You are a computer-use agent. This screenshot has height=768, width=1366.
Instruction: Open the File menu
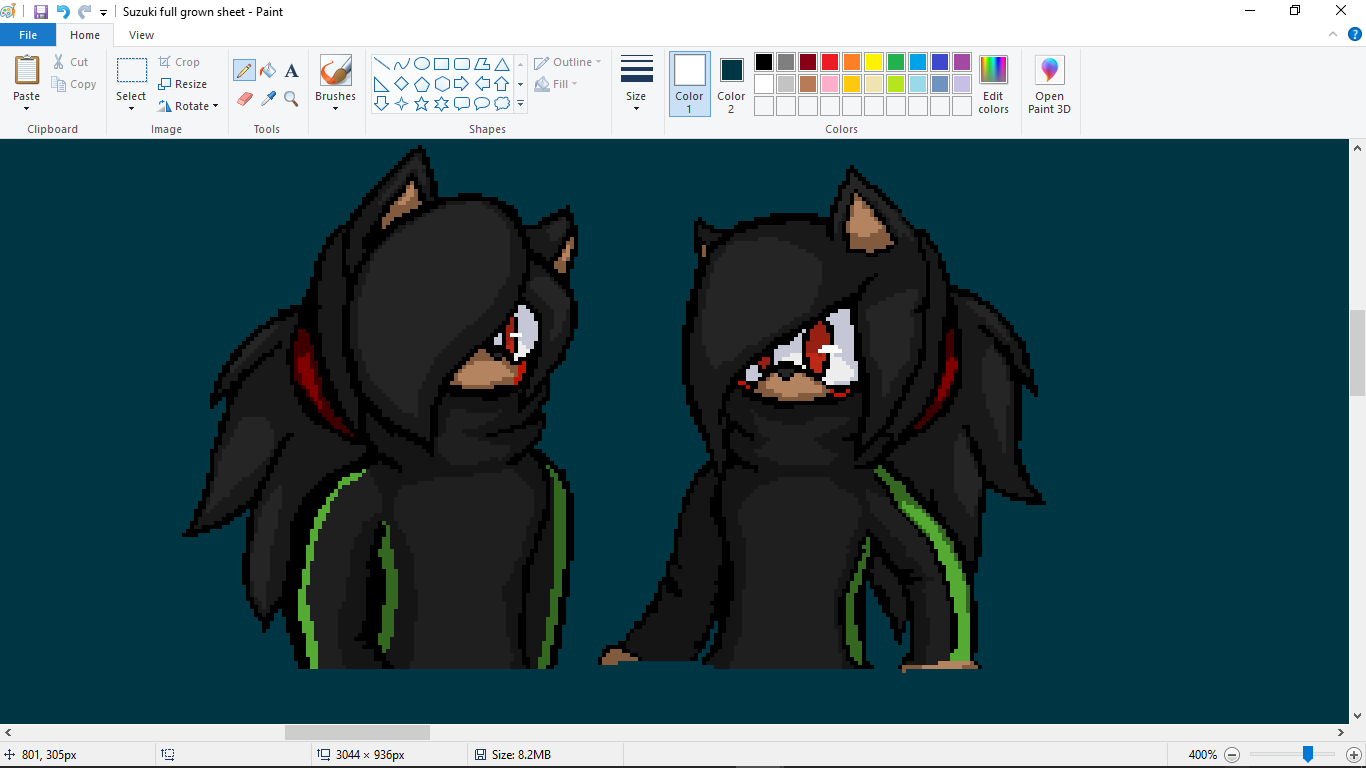tap(28, 35)
